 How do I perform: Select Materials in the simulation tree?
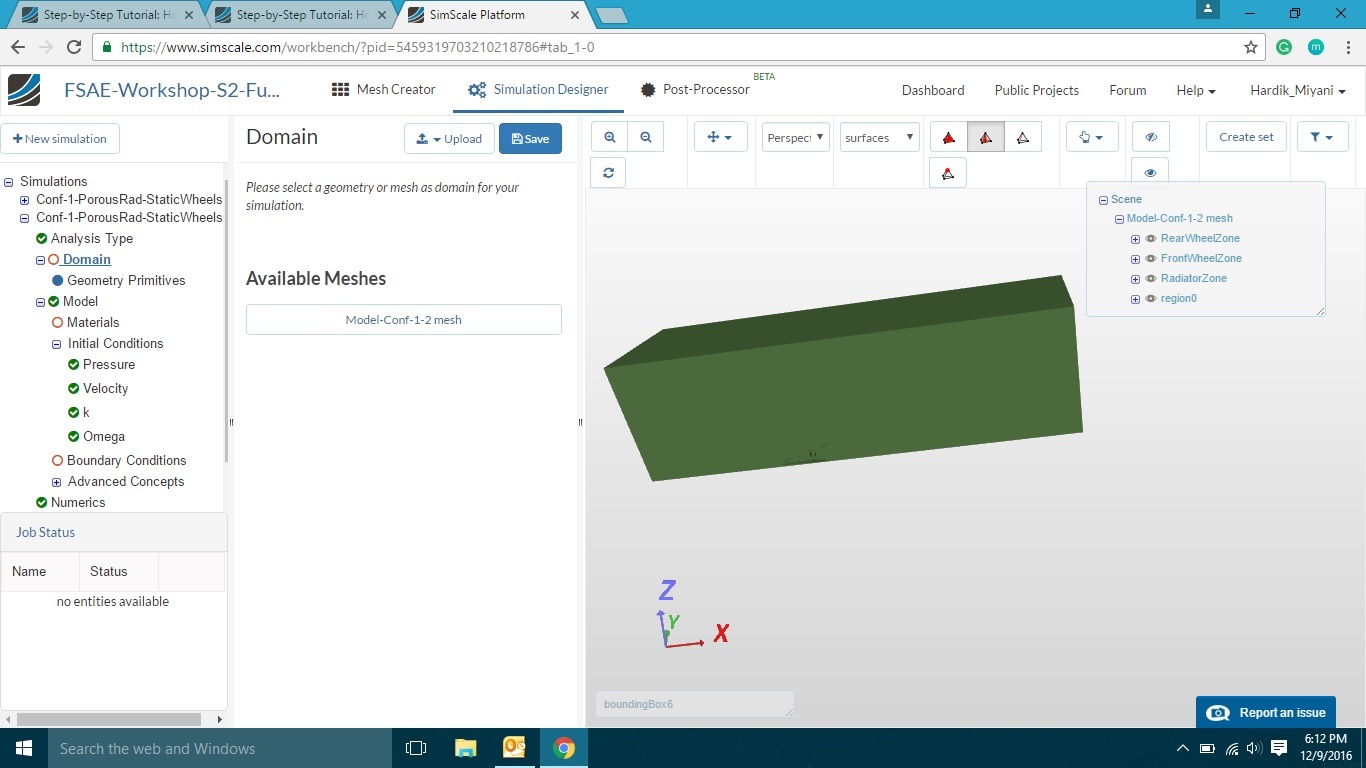pyautogui.click(x=93, y=323)
